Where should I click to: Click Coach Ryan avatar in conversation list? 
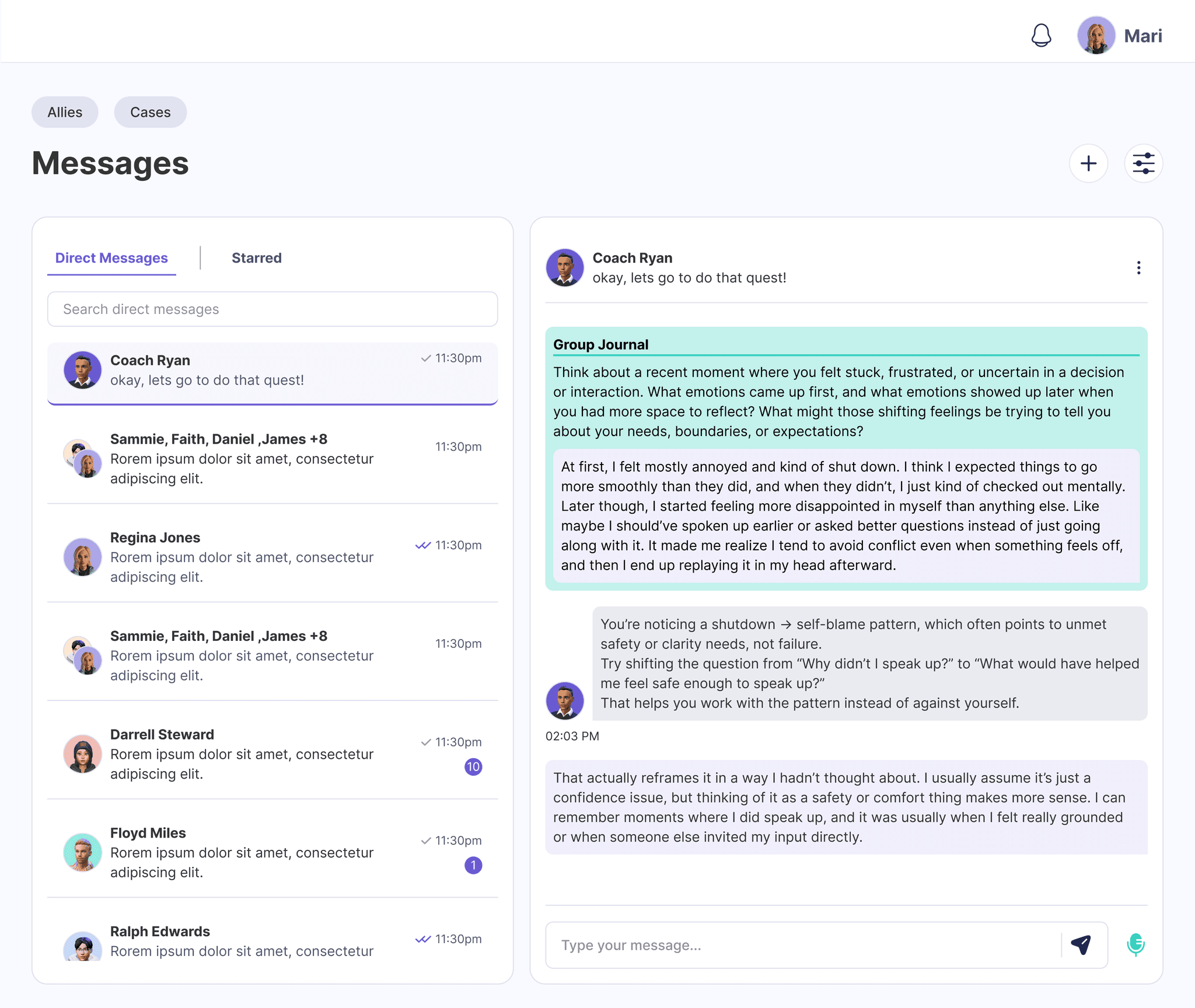[x=82, y=370]
